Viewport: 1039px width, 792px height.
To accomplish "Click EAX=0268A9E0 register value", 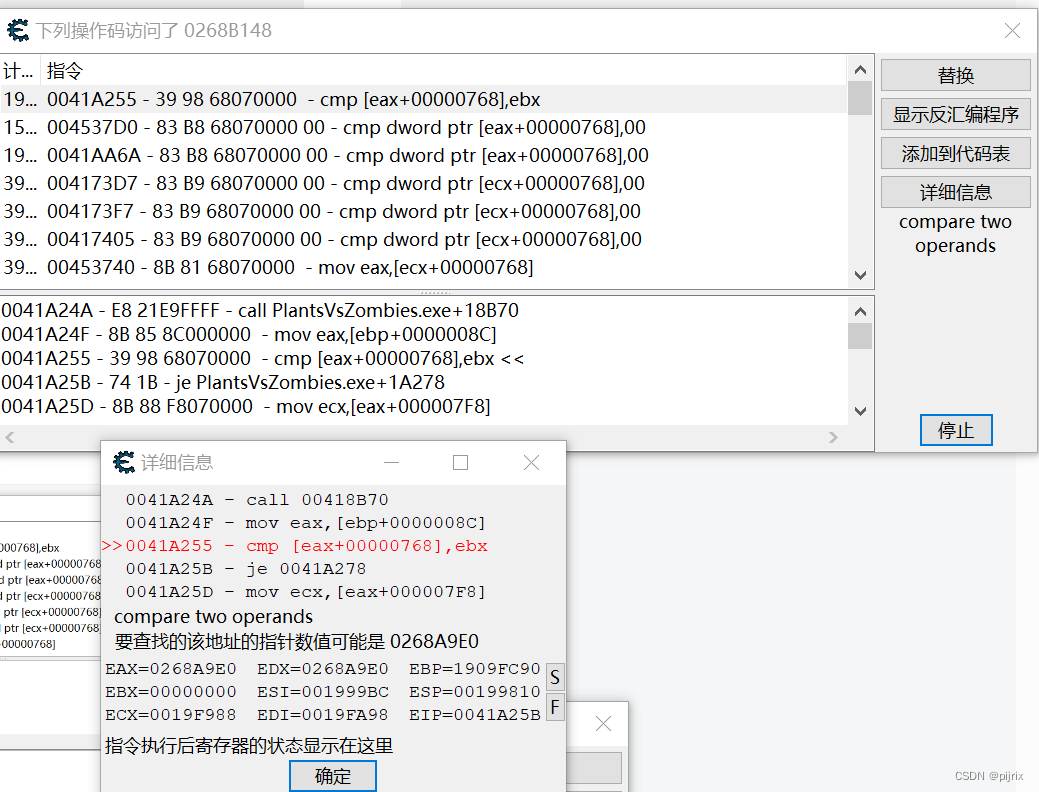I will (171, 669).
